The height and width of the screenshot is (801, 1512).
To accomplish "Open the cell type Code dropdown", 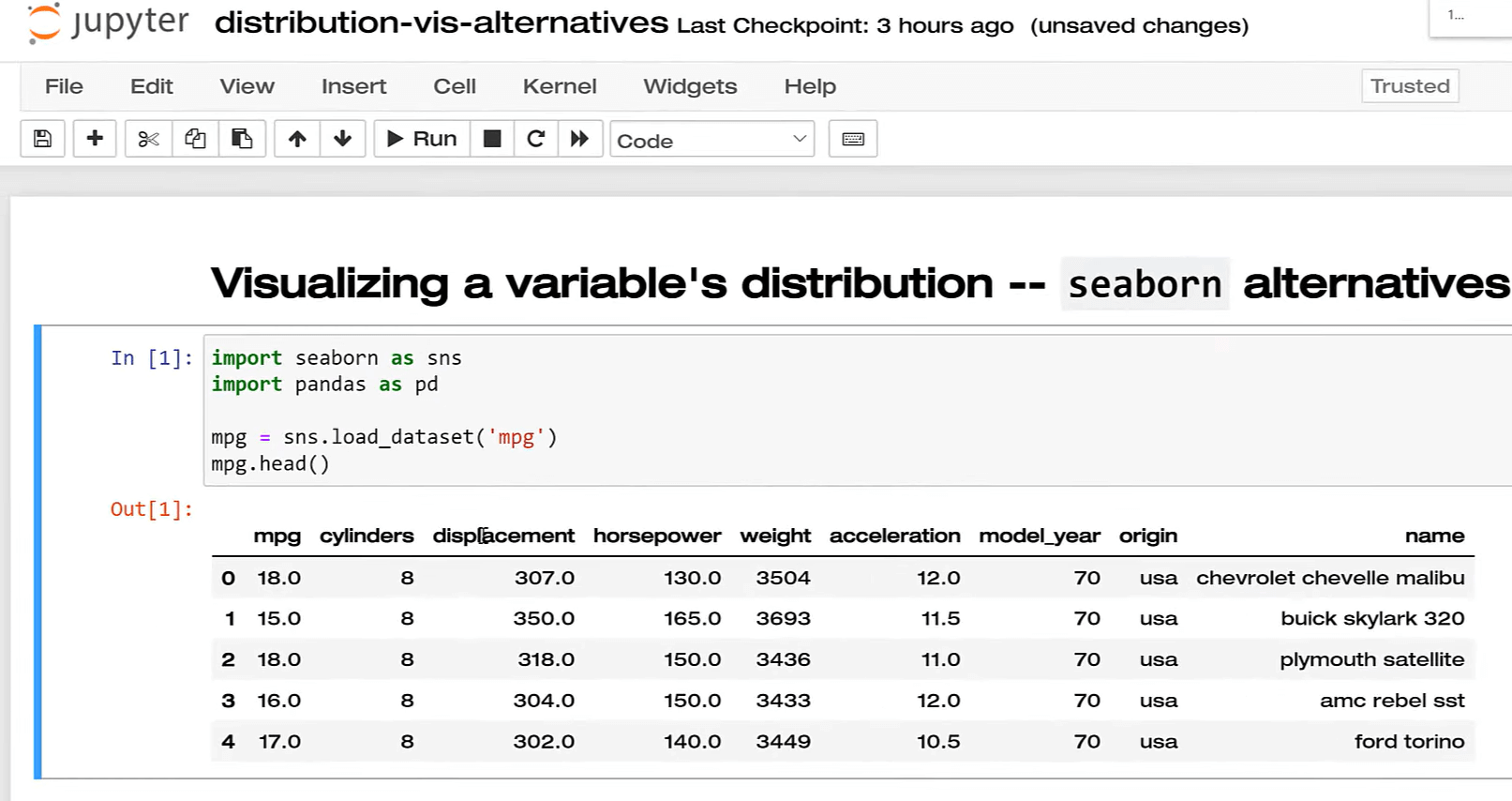I will click(712, 140).
